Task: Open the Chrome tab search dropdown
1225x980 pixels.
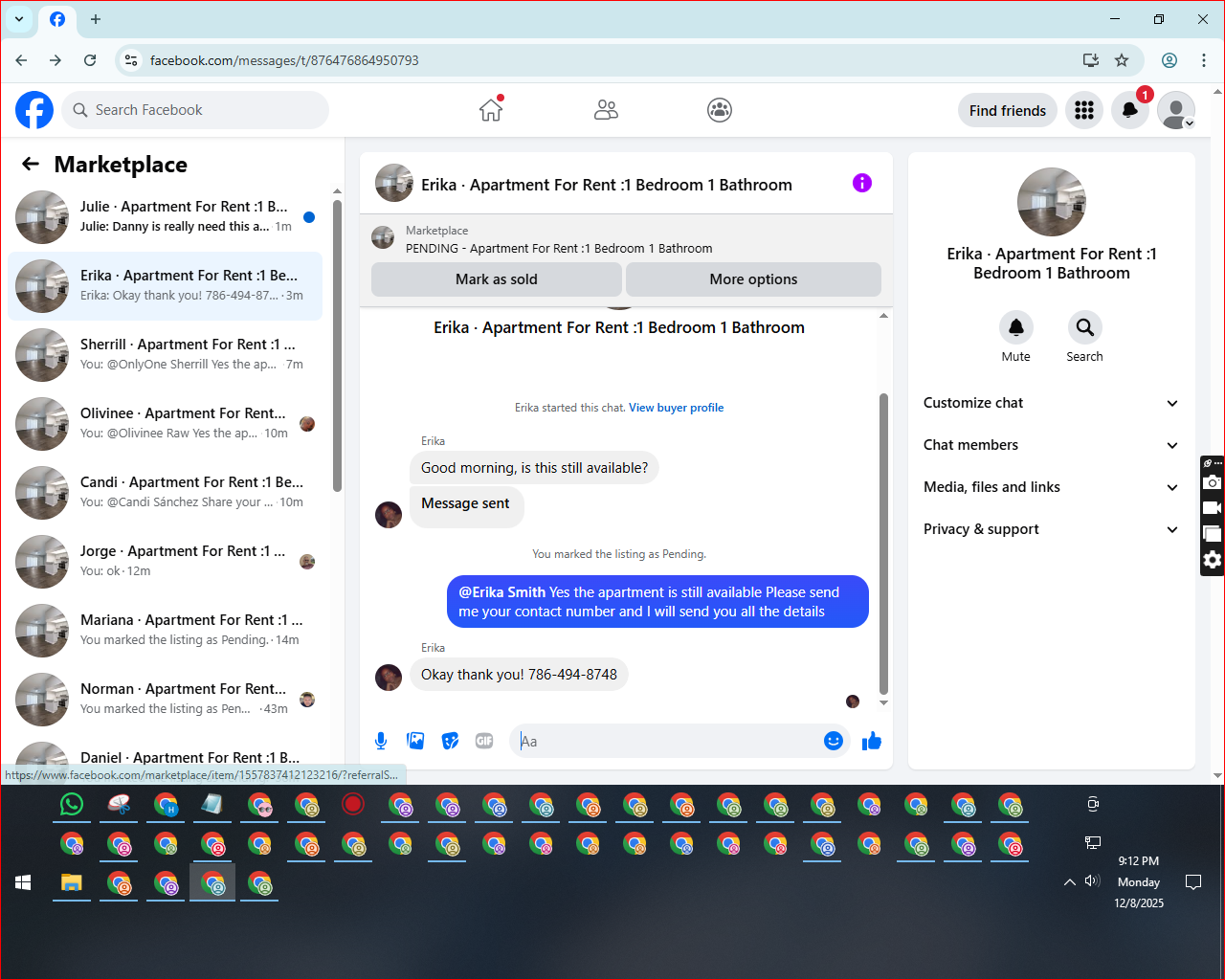Action: (19, 19)
